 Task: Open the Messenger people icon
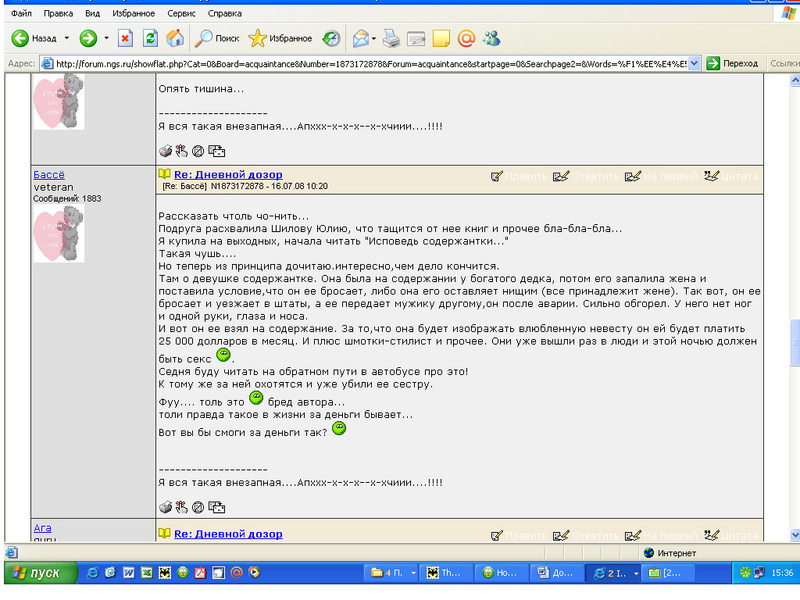click(492, 38)
